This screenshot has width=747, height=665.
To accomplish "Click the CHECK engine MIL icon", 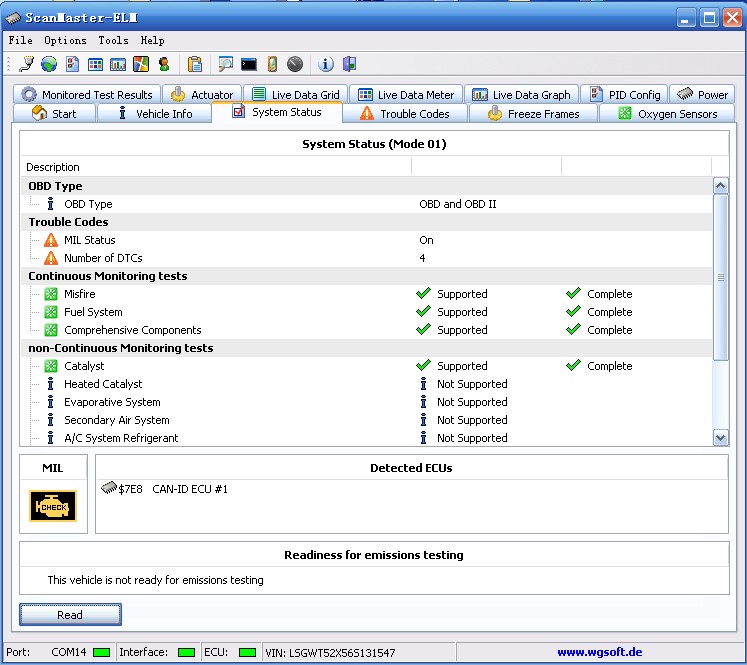I will coord(53,506).
